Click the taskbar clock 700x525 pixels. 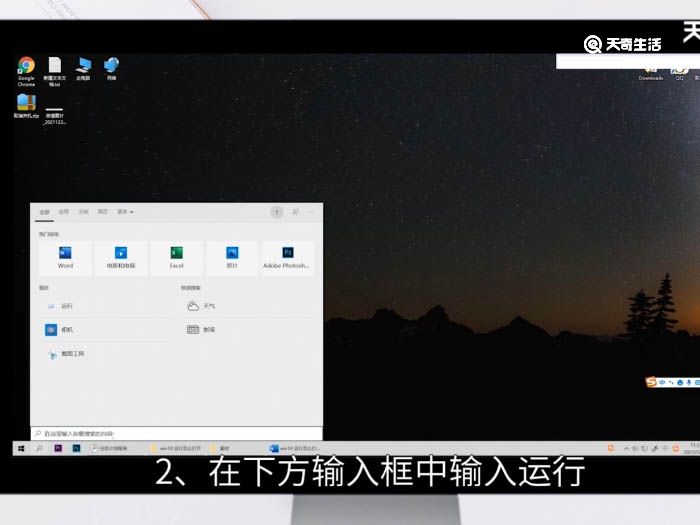coord(691,448)
